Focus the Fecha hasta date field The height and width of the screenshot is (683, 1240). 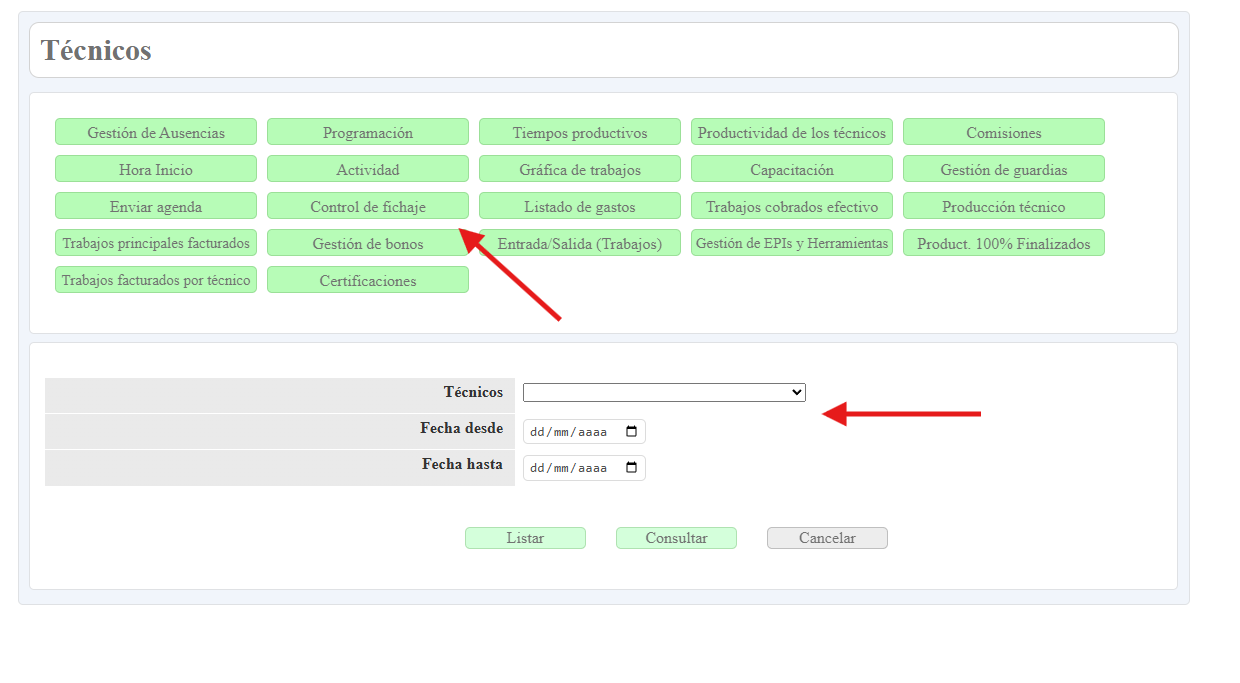(570, 468)
